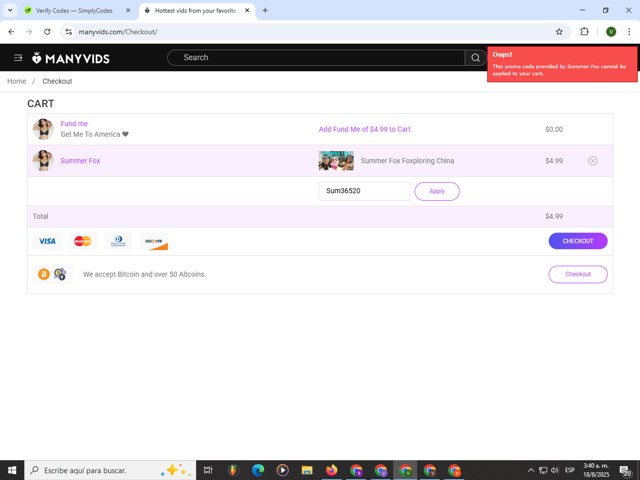
Task: Click the crypto Checkout outline button
Action: tap(578, 274)
